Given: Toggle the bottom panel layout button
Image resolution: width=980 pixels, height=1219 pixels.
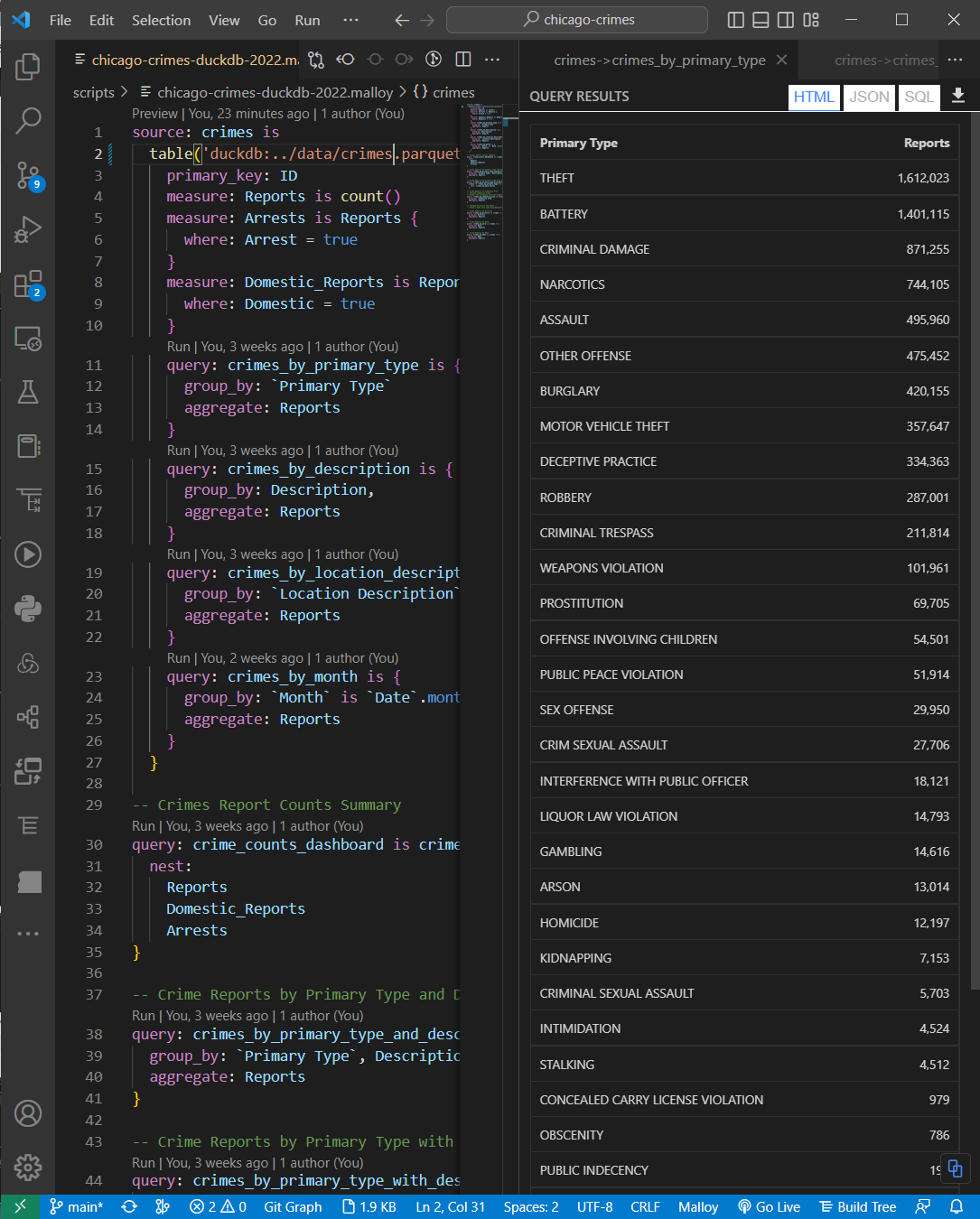Looking at the screenshot, I should coord(761,20).
